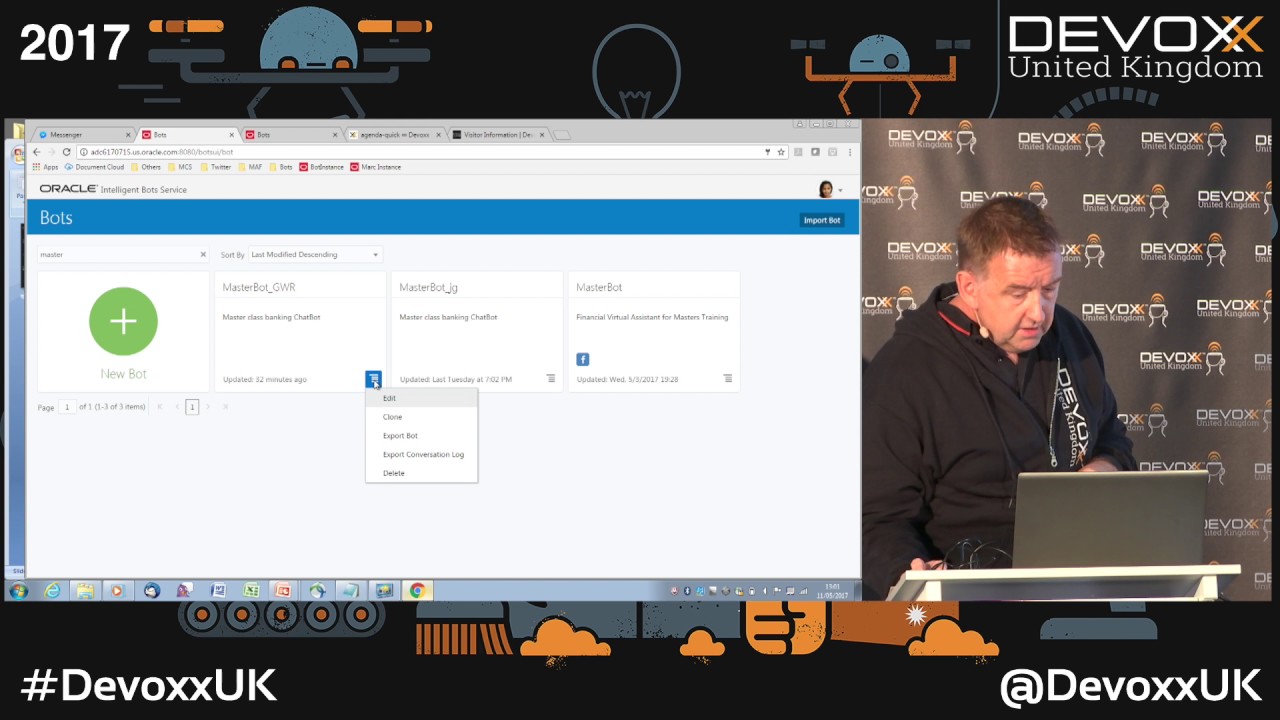Clear the 'master' search filter with X

[x=203, y=255]
